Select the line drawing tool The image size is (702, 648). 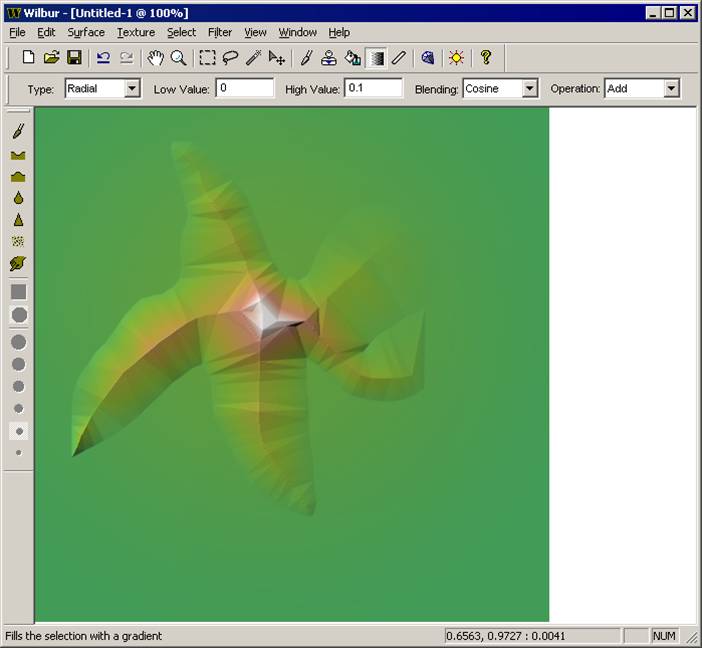tap(398, 58)
